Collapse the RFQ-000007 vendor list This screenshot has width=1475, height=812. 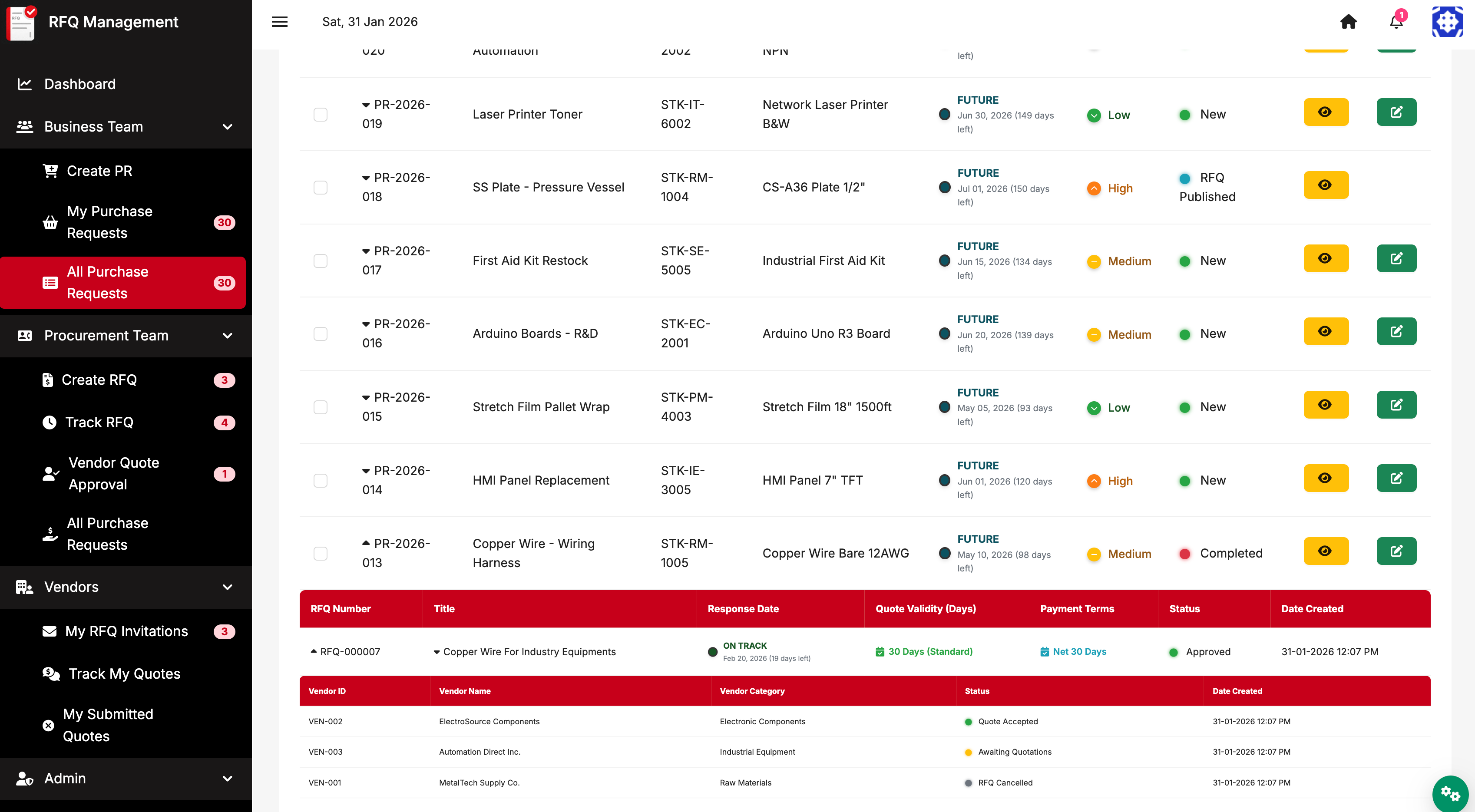(314, 651)
